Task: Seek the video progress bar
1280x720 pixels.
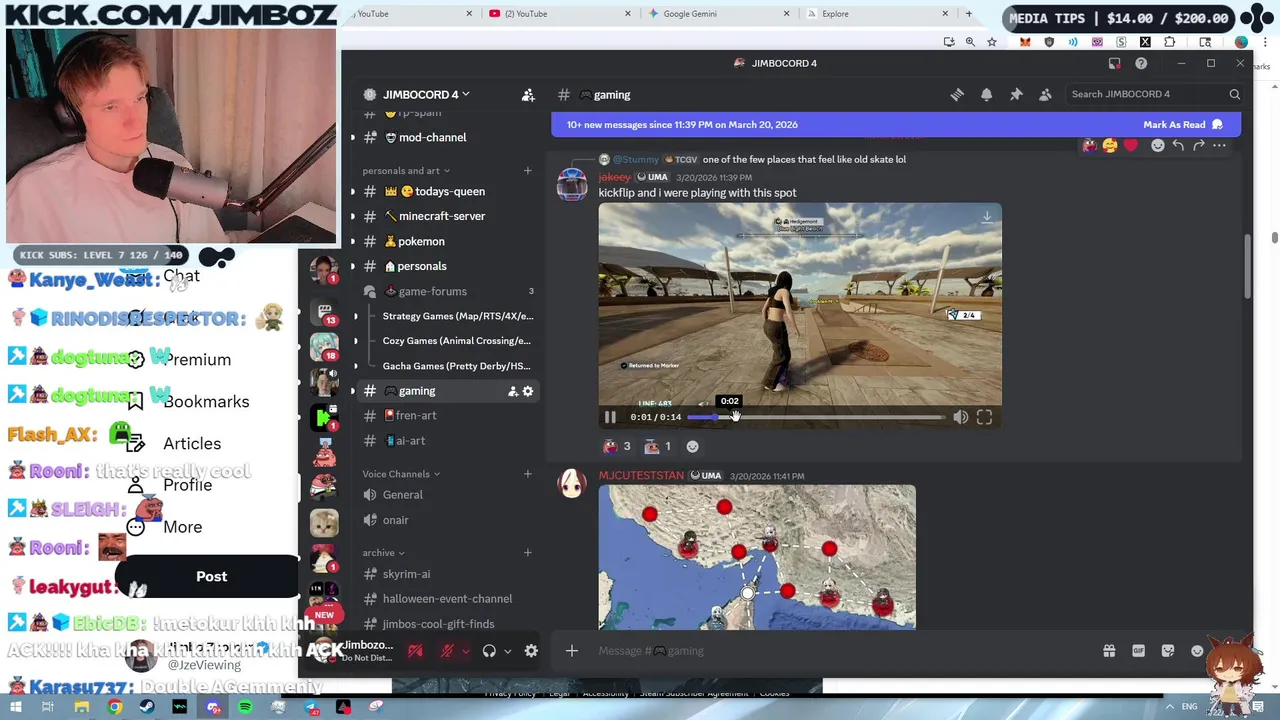Action: [x=815, y=417]
